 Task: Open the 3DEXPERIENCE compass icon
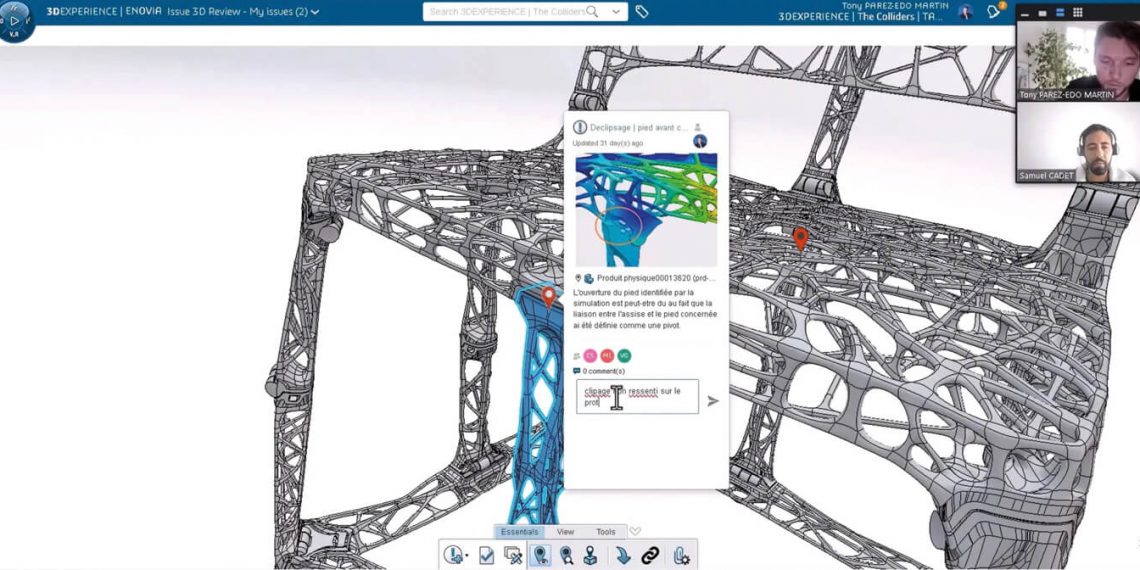pyautogui.click(x=17, y=20)
